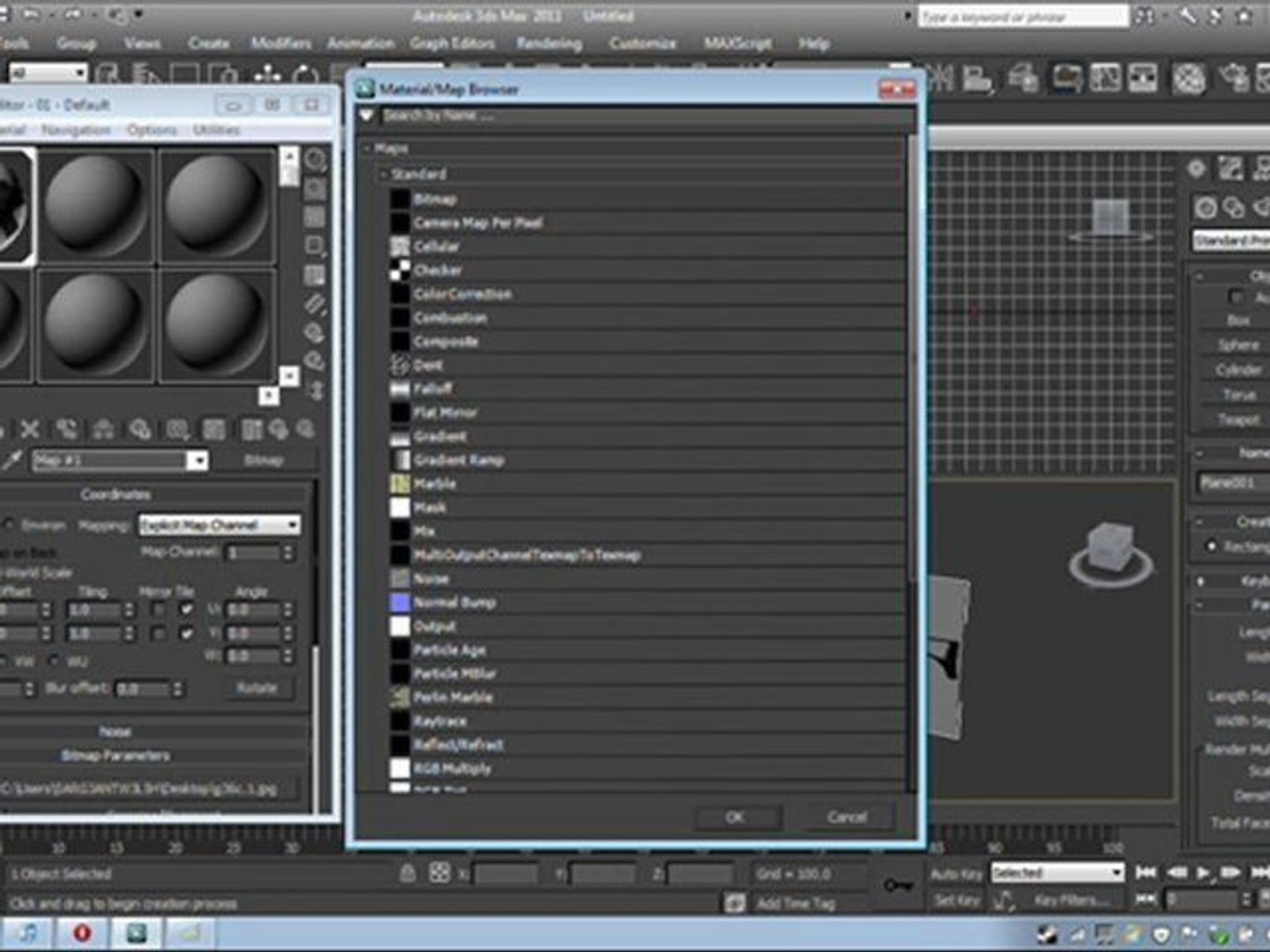Open the Customize menu
This screenshot has height=952, width=1270.
[642, 43]
